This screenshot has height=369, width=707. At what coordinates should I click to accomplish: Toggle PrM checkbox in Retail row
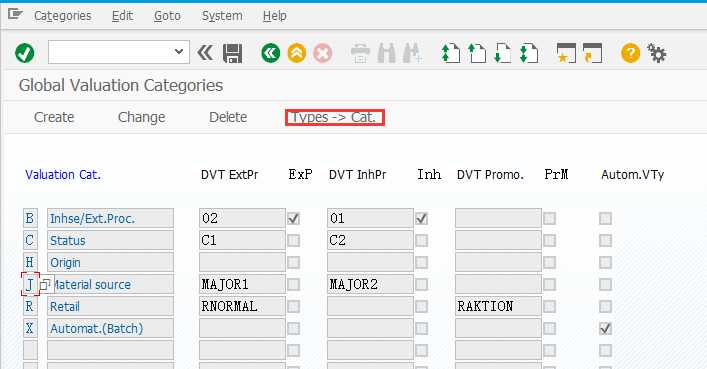[x=550, y=307]
